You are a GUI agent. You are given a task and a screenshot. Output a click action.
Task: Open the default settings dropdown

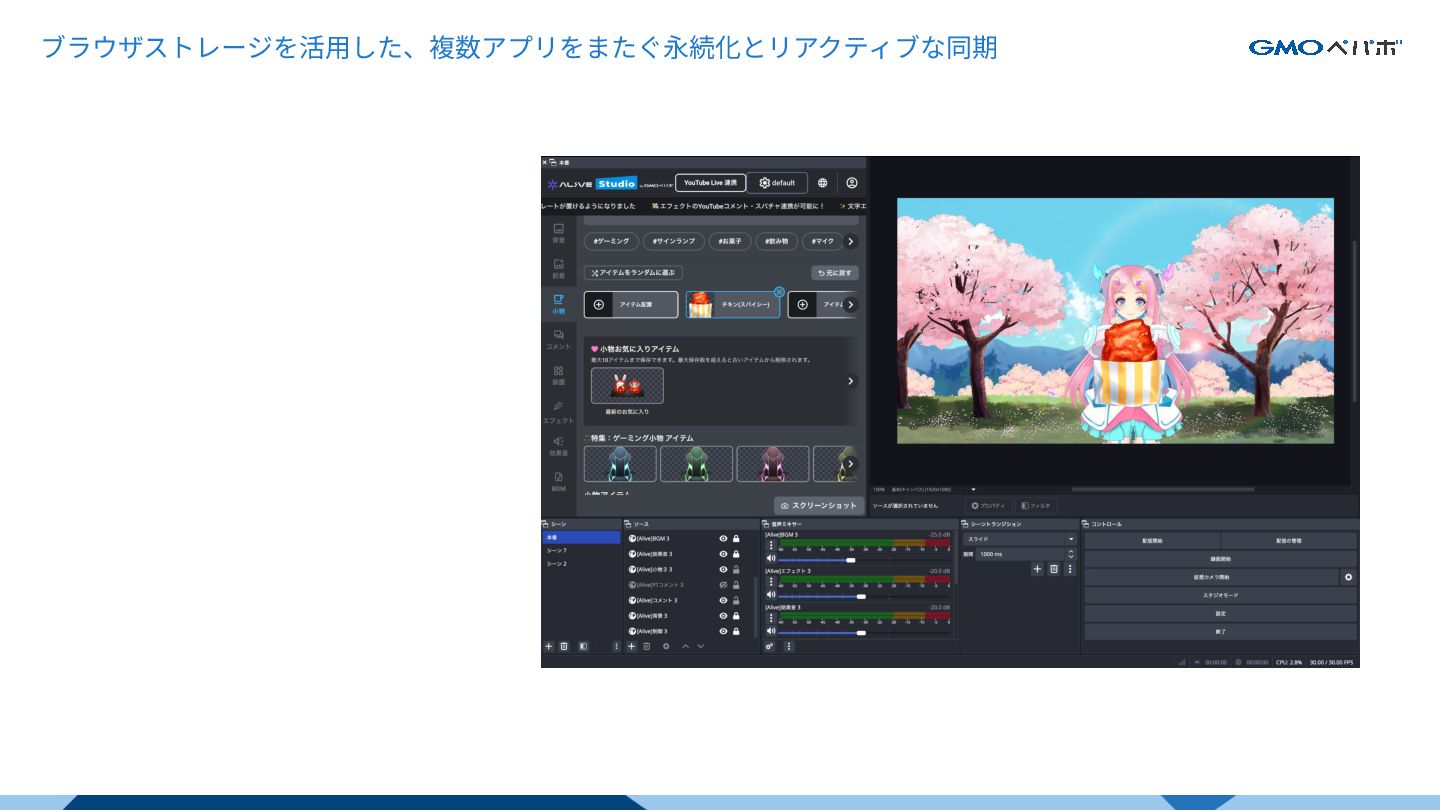777,183
